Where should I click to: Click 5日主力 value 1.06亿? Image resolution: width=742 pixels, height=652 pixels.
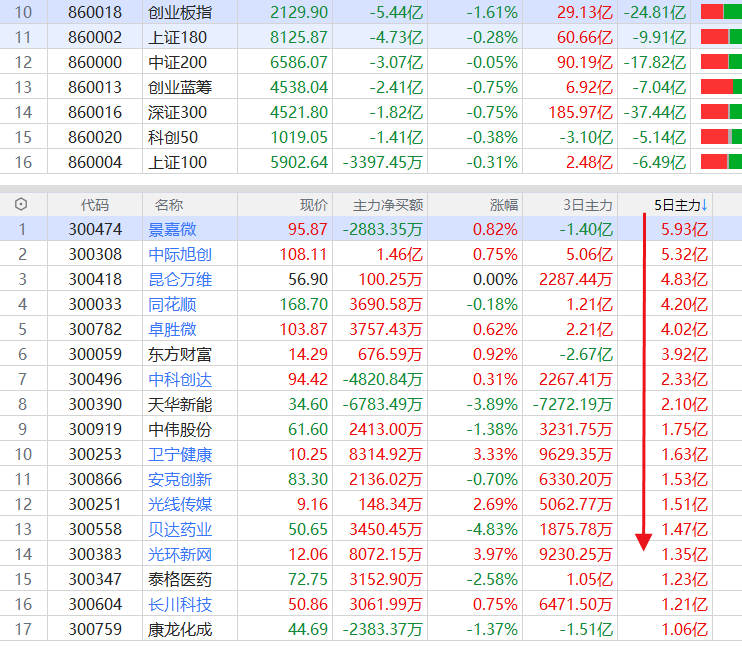pos(684,630)
